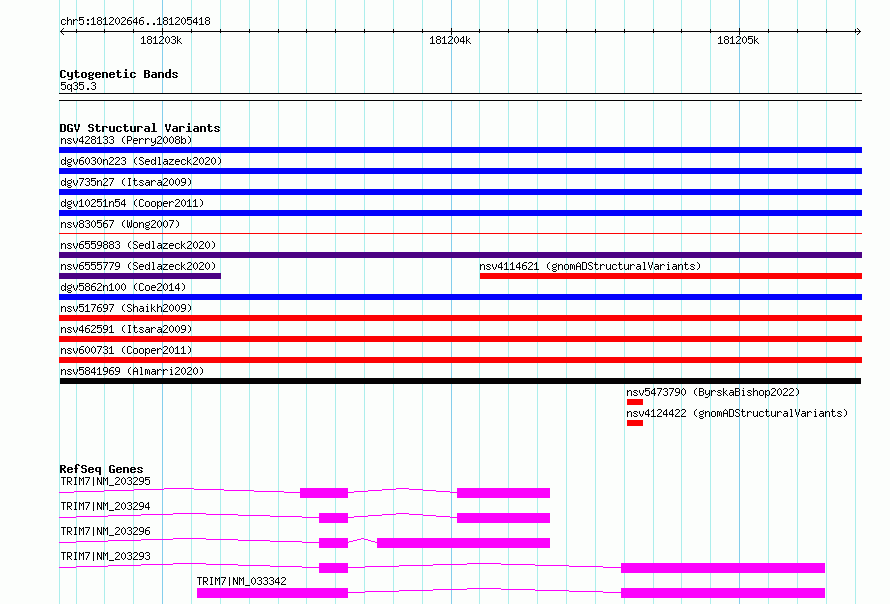Click red bar under nsv517697
The width and height of the screenshot is (890, 604).
460,318
